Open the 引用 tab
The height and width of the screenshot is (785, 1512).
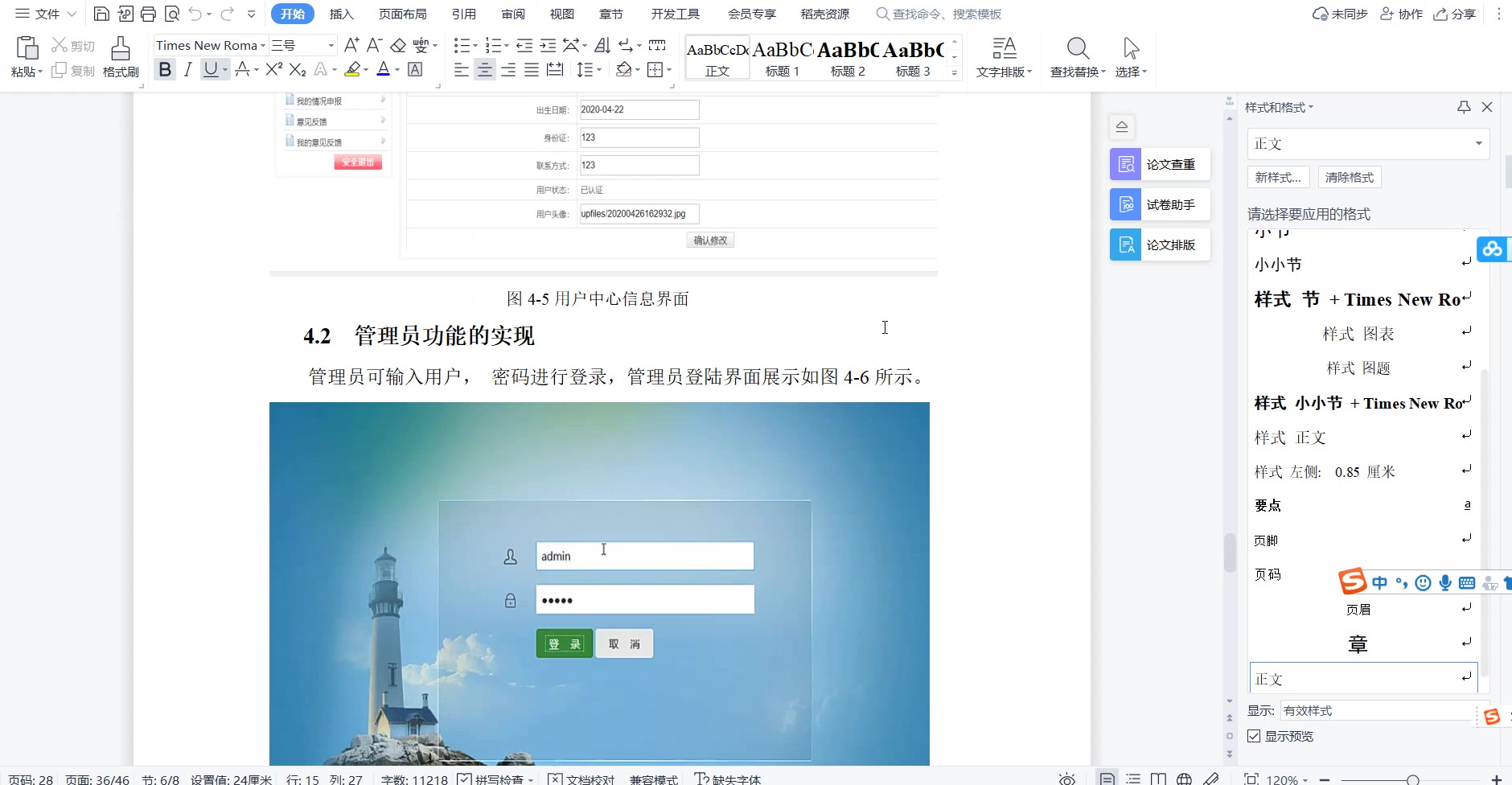[x=463, y=14]
